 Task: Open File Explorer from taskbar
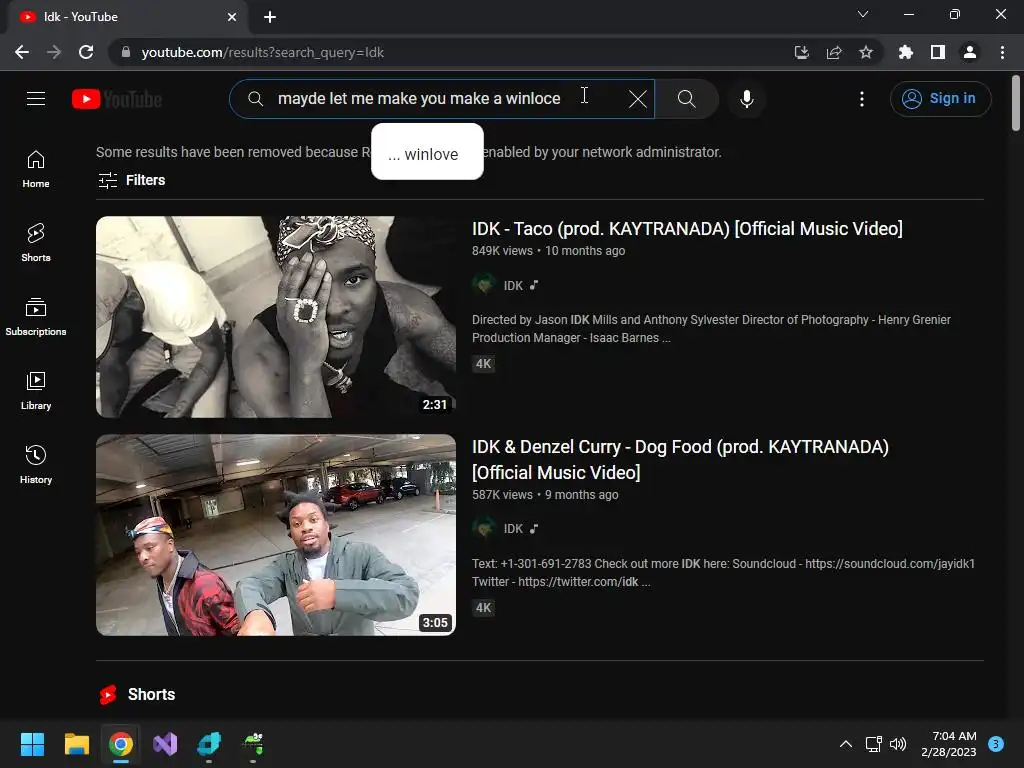76,744
